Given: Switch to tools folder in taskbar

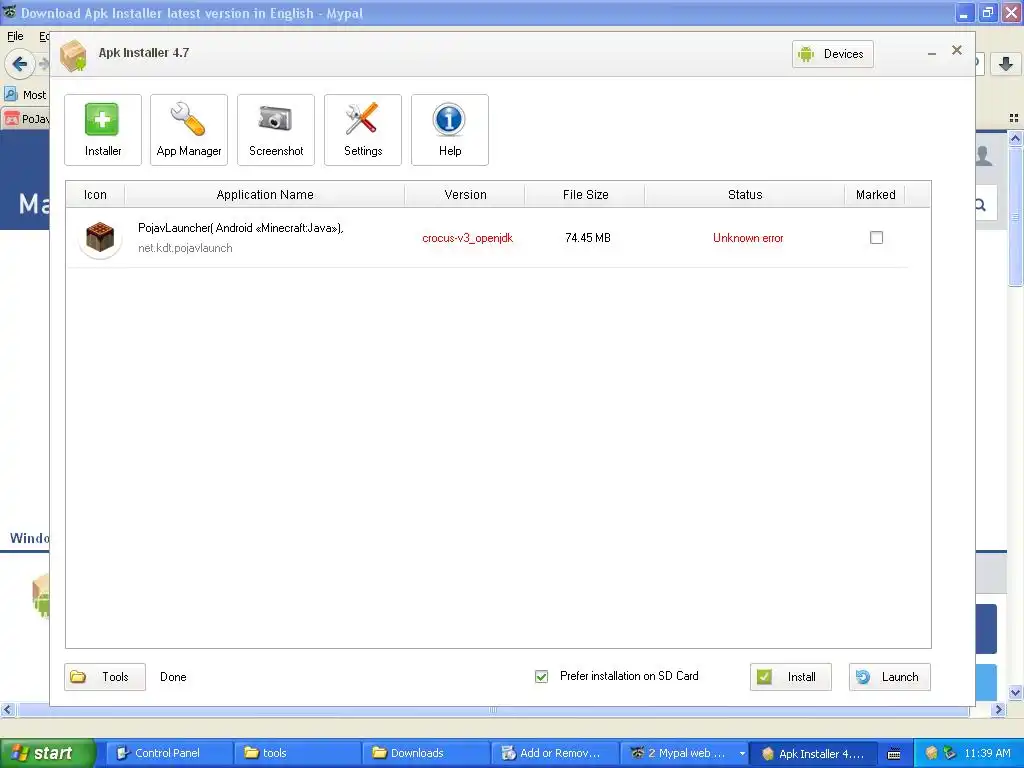Looking at the screenshot, I should pos(296,753).
